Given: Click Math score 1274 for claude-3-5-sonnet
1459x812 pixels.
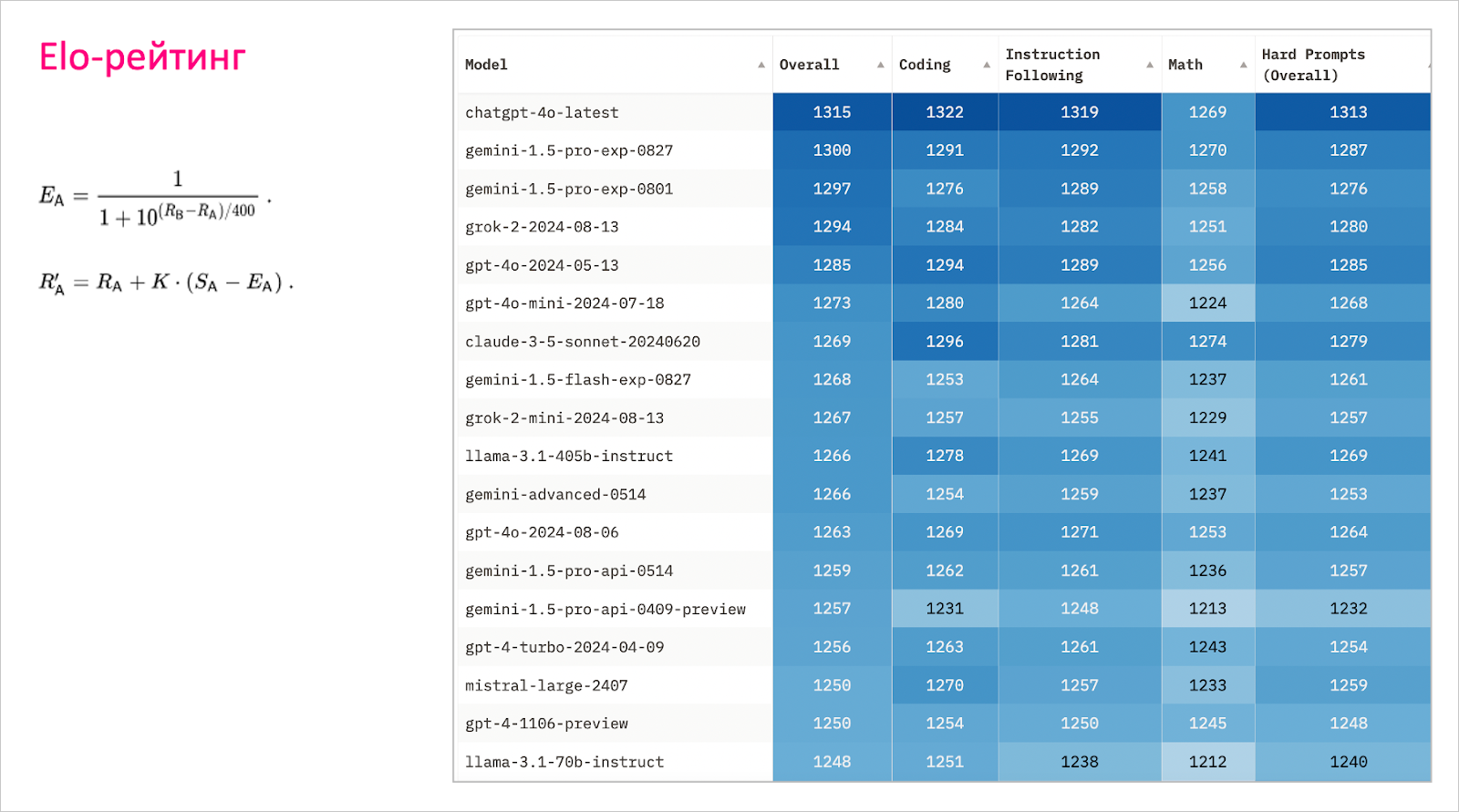Looking at the screenshot, I should (x=1207, y=342).
